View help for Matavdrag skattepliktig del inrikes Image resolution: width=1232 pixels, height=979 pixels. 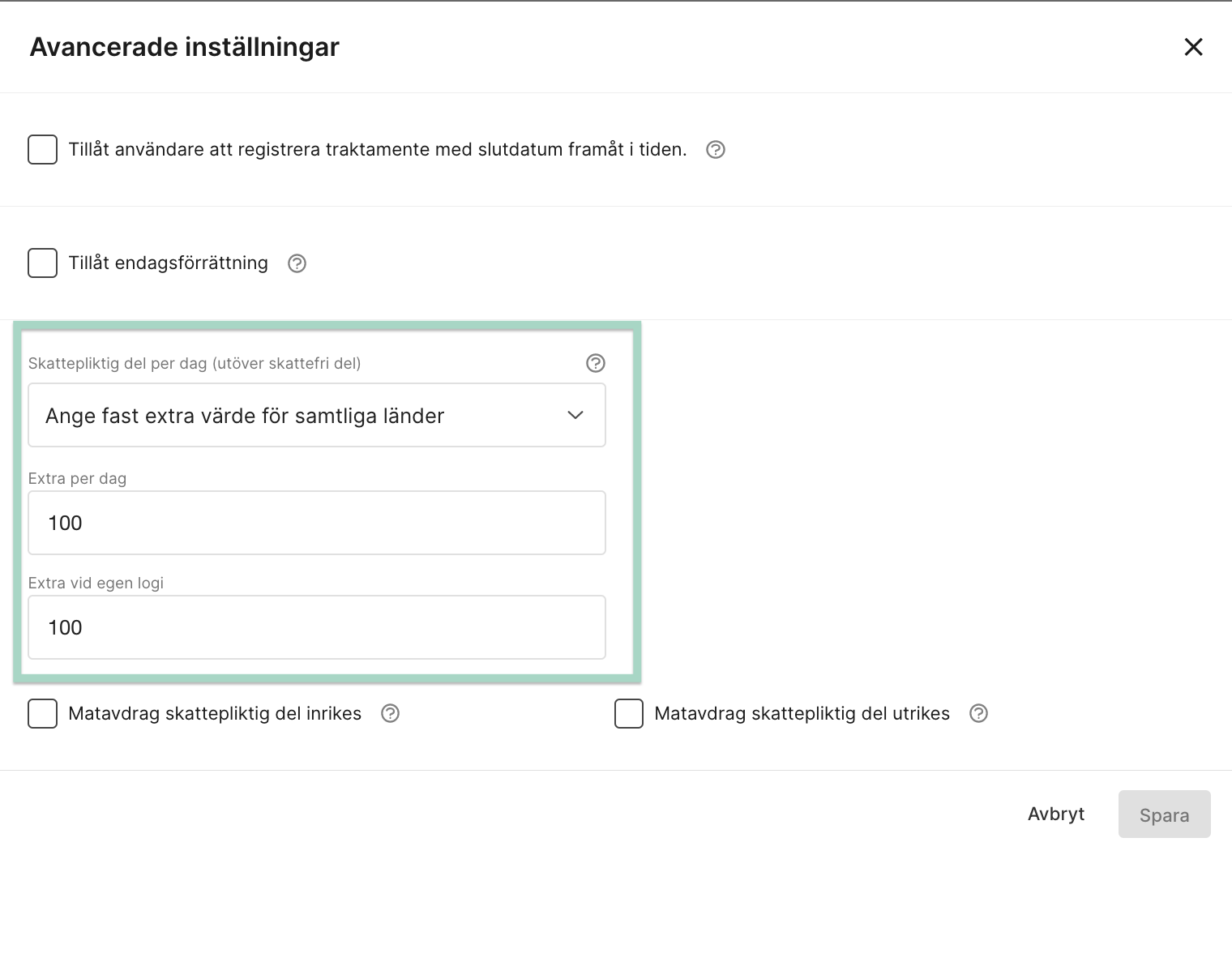point(391,714)
